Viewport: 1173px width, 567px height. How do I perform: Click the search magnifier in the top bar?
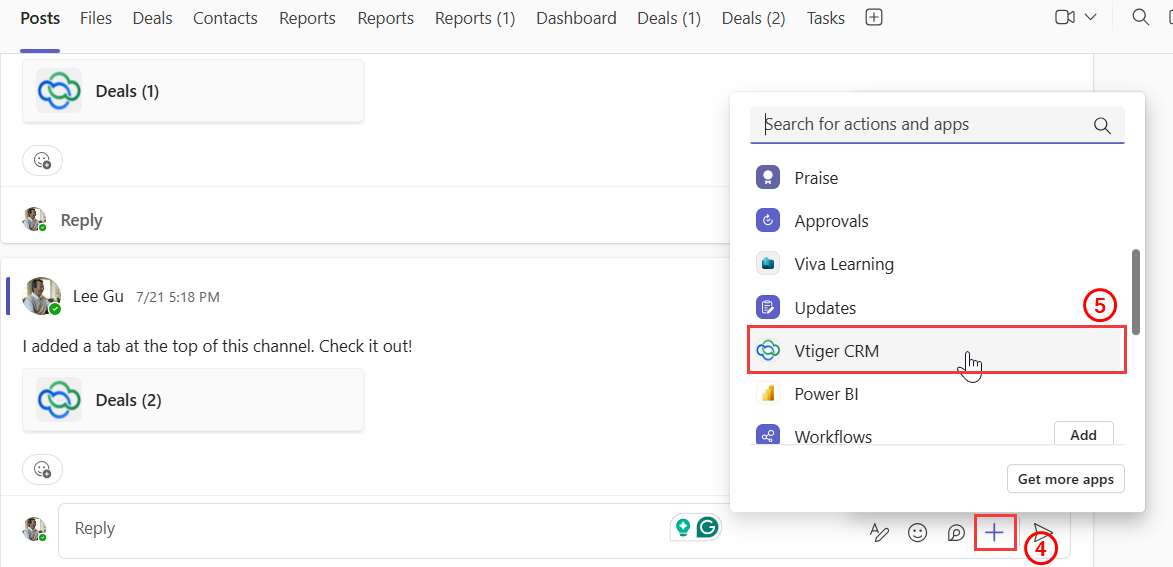[x=1141, y=18]
